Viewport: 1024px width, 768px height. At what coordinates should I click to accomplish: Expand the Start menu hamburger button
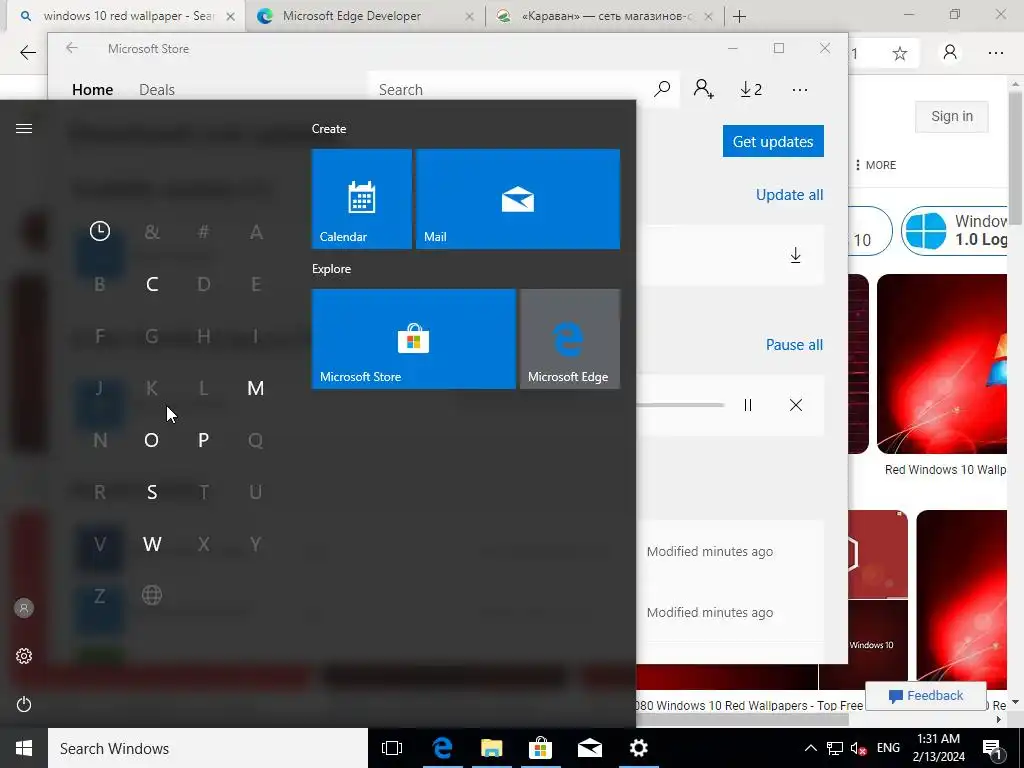click(24, 129)
